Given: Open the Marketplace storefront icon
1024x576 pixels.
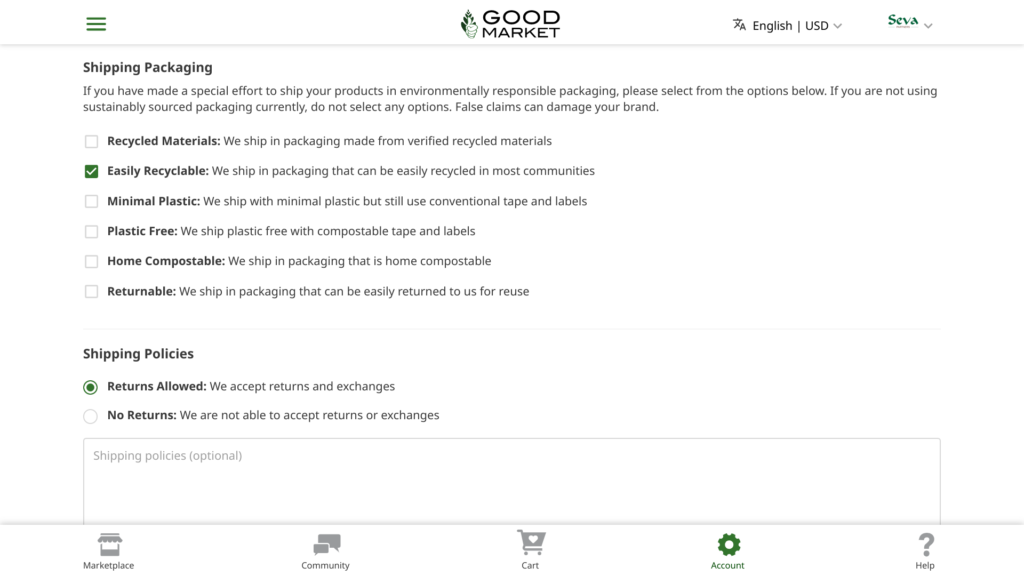Looking at the screenshot, I should coord(109,545).
